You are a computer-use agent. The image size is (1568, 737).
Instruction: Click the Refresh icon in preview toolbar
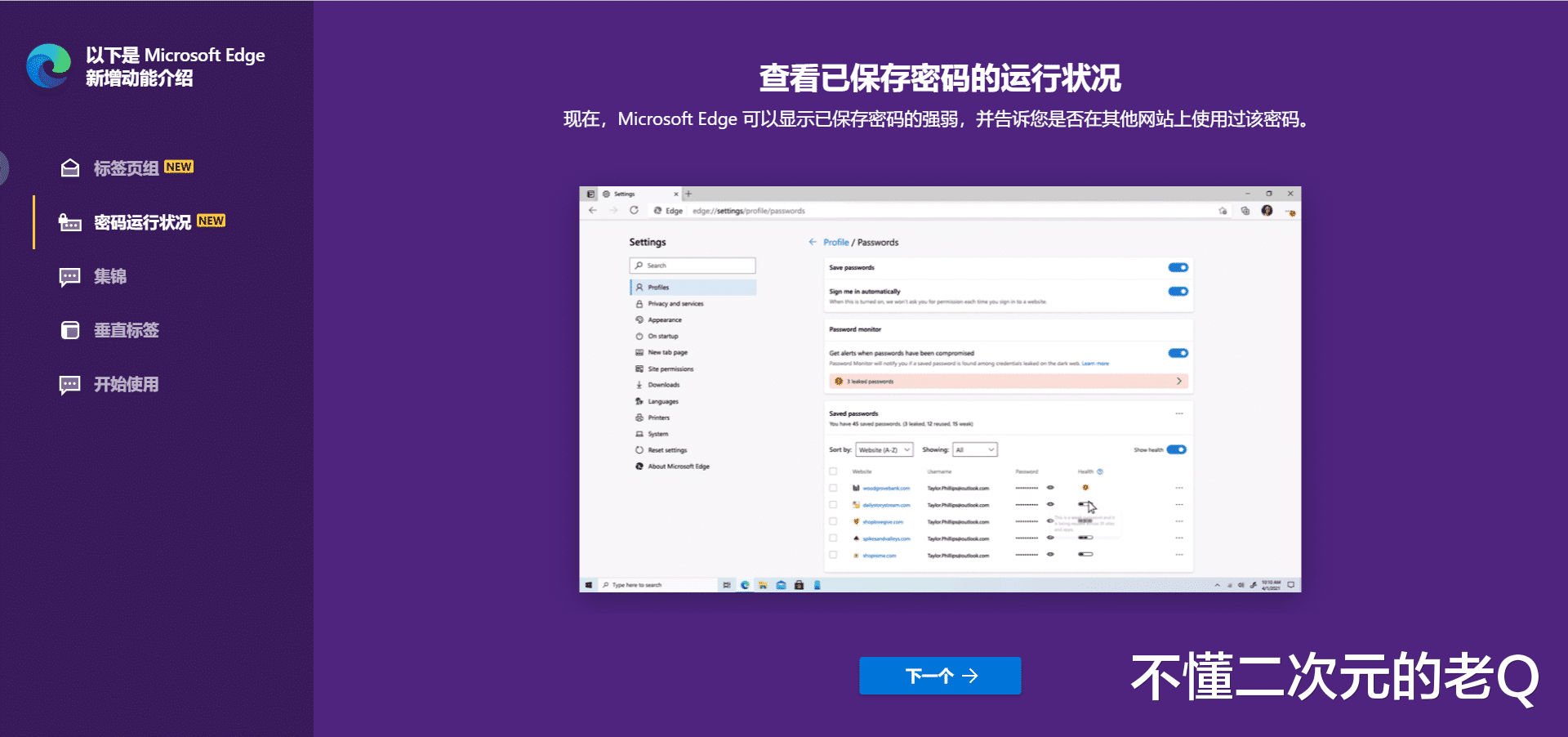point(634,211)
